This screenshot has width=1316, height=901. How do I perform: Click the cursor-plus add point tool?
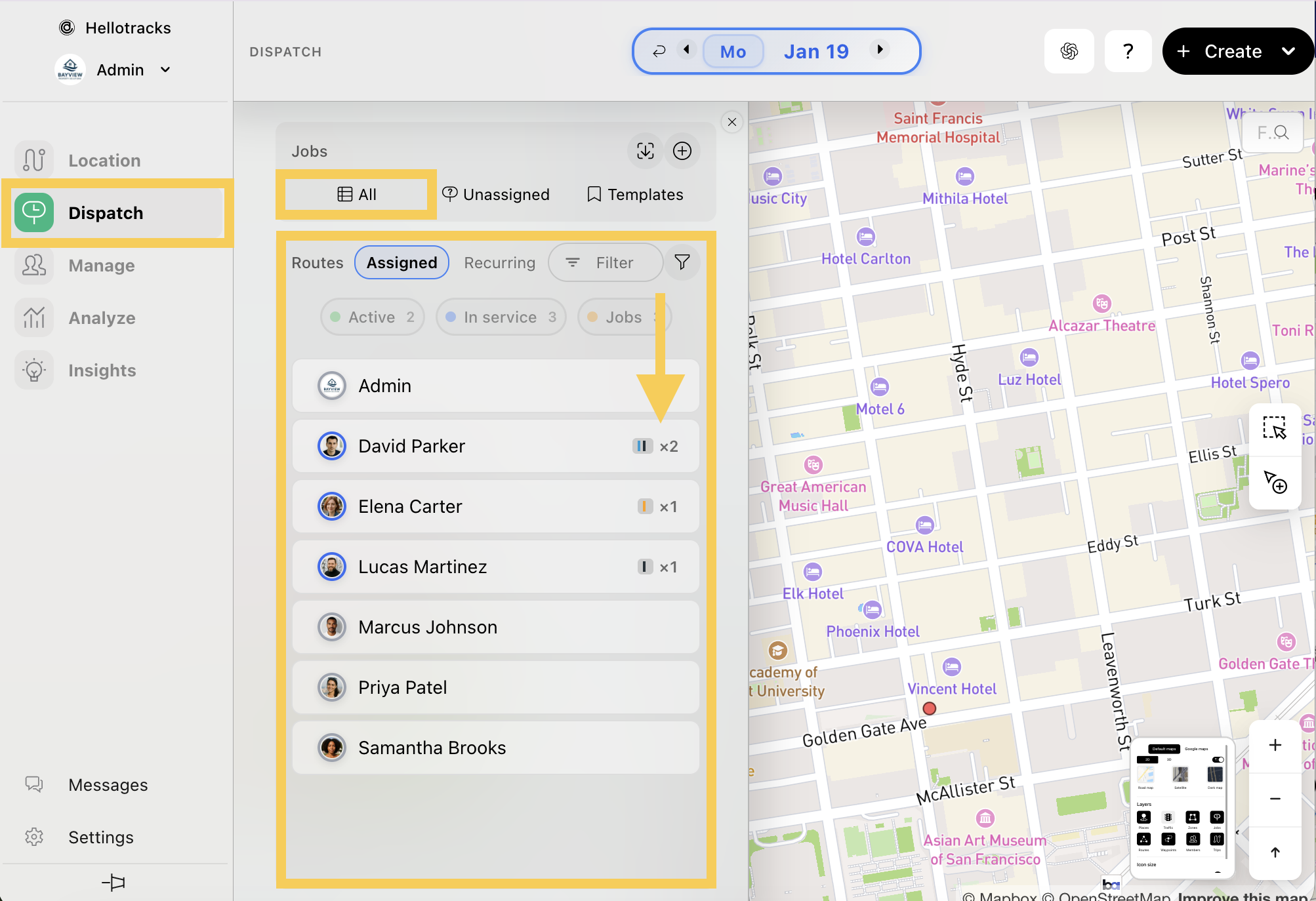tap(1275, 482)
